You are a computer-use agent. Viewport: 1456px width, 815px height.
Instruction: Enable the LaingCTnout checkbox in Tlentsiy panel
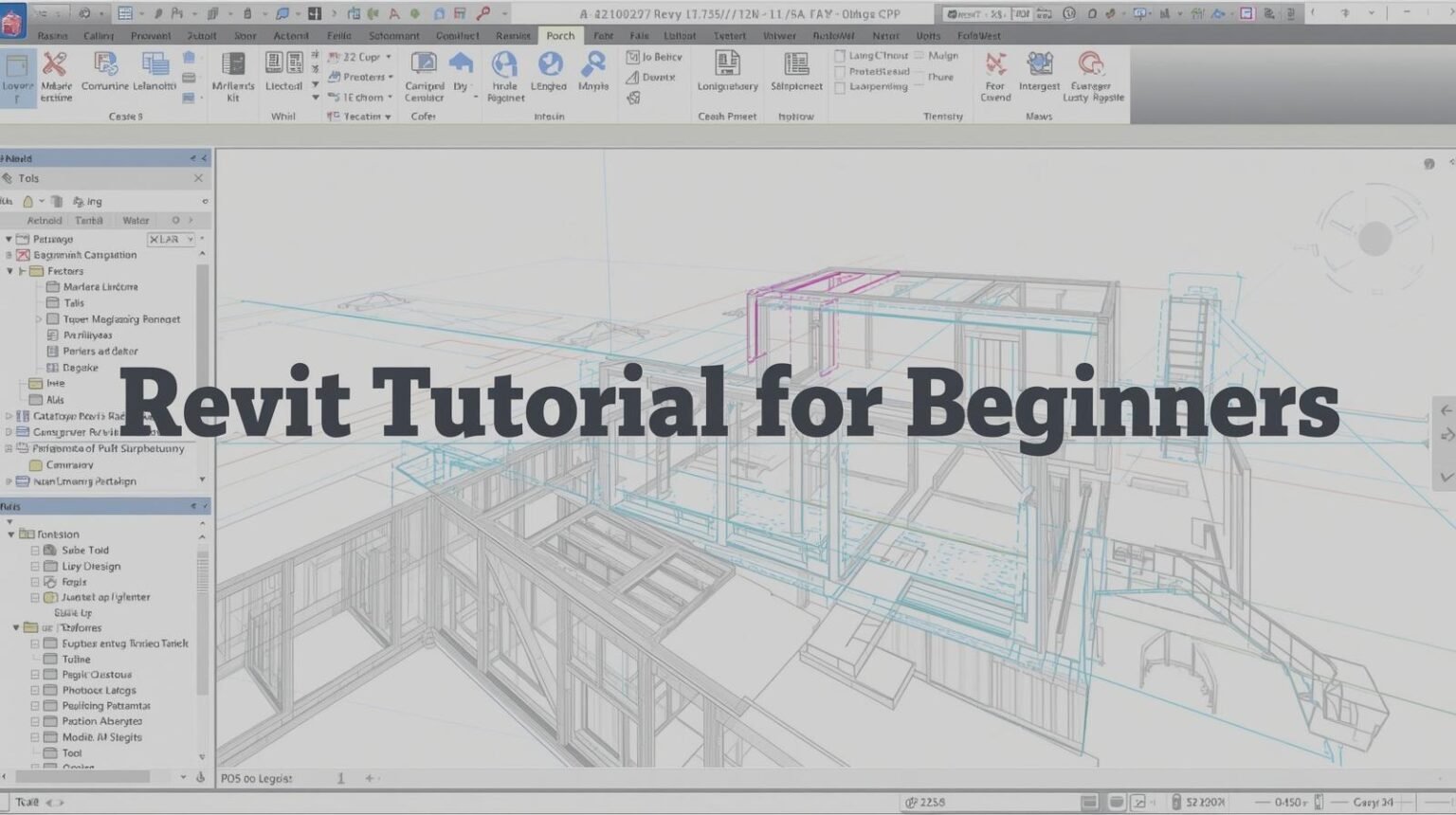click(x=840, y=55)
